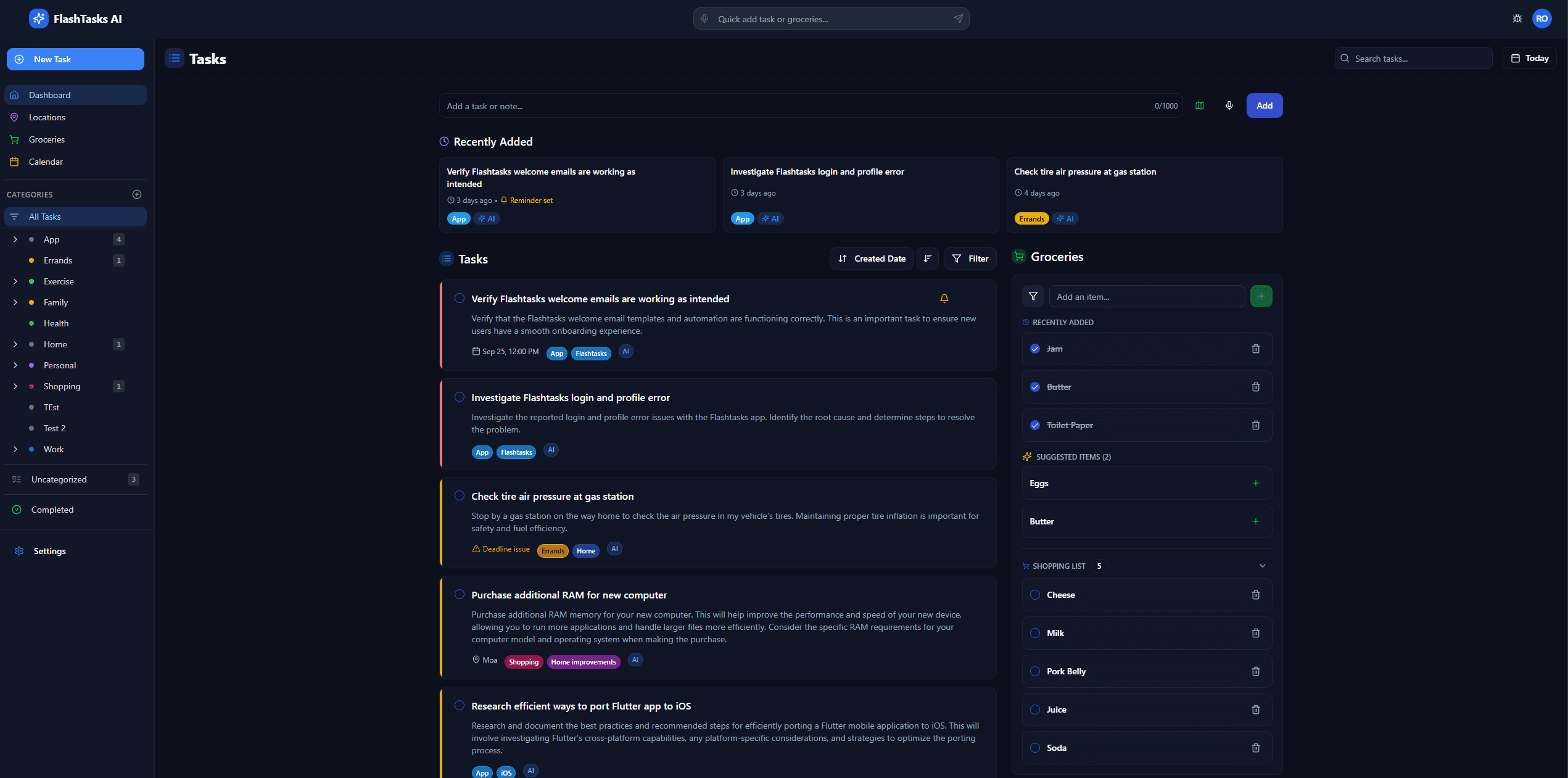
Task: Toggle theme with the sun icon
Action: click(x=1517, y=19)
